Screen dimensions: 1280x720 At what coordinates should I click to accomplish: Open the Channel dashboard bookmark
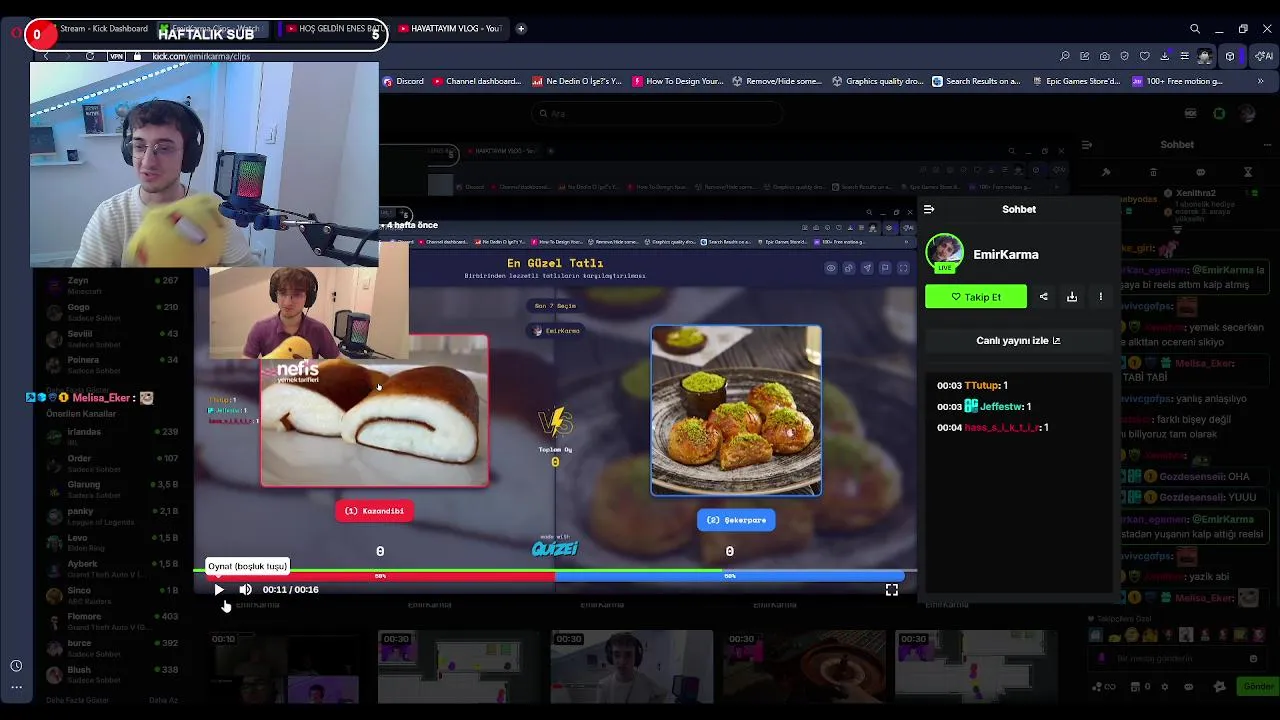[x=477, y=81]
